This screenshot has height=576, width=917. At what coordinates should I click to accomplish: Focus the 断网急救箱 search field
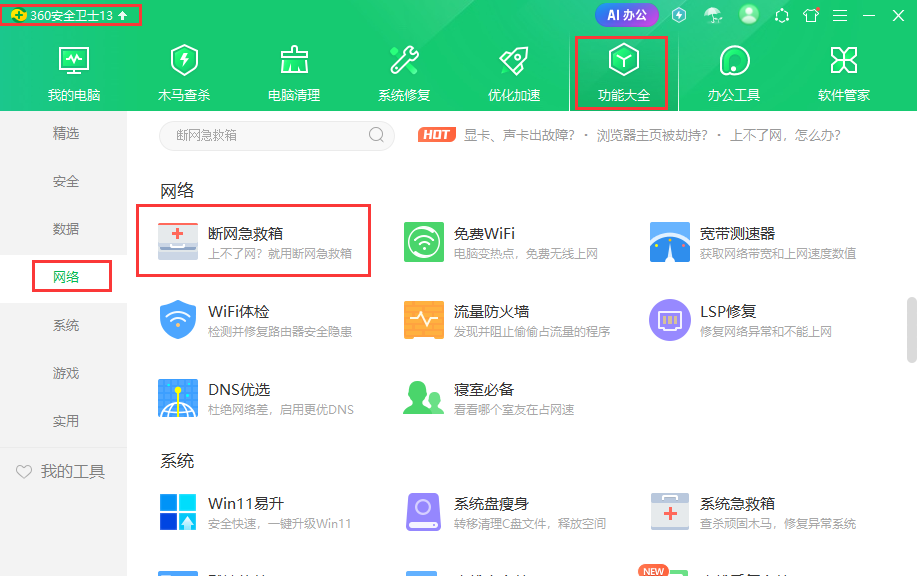[x=277, y=136]
